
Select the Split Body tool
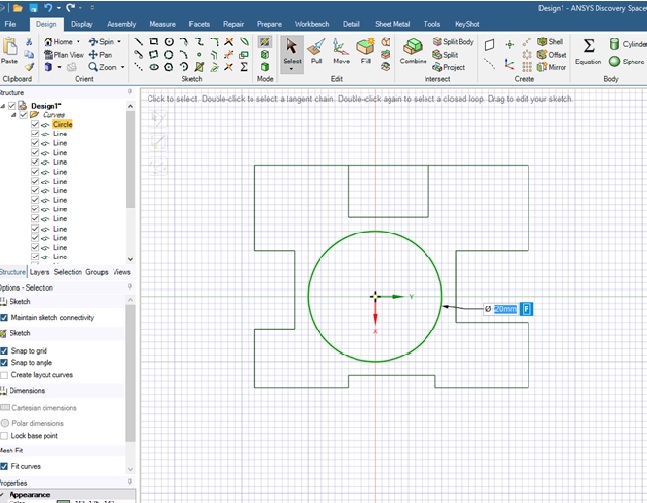pyautogui.click(x=451, y=42)
